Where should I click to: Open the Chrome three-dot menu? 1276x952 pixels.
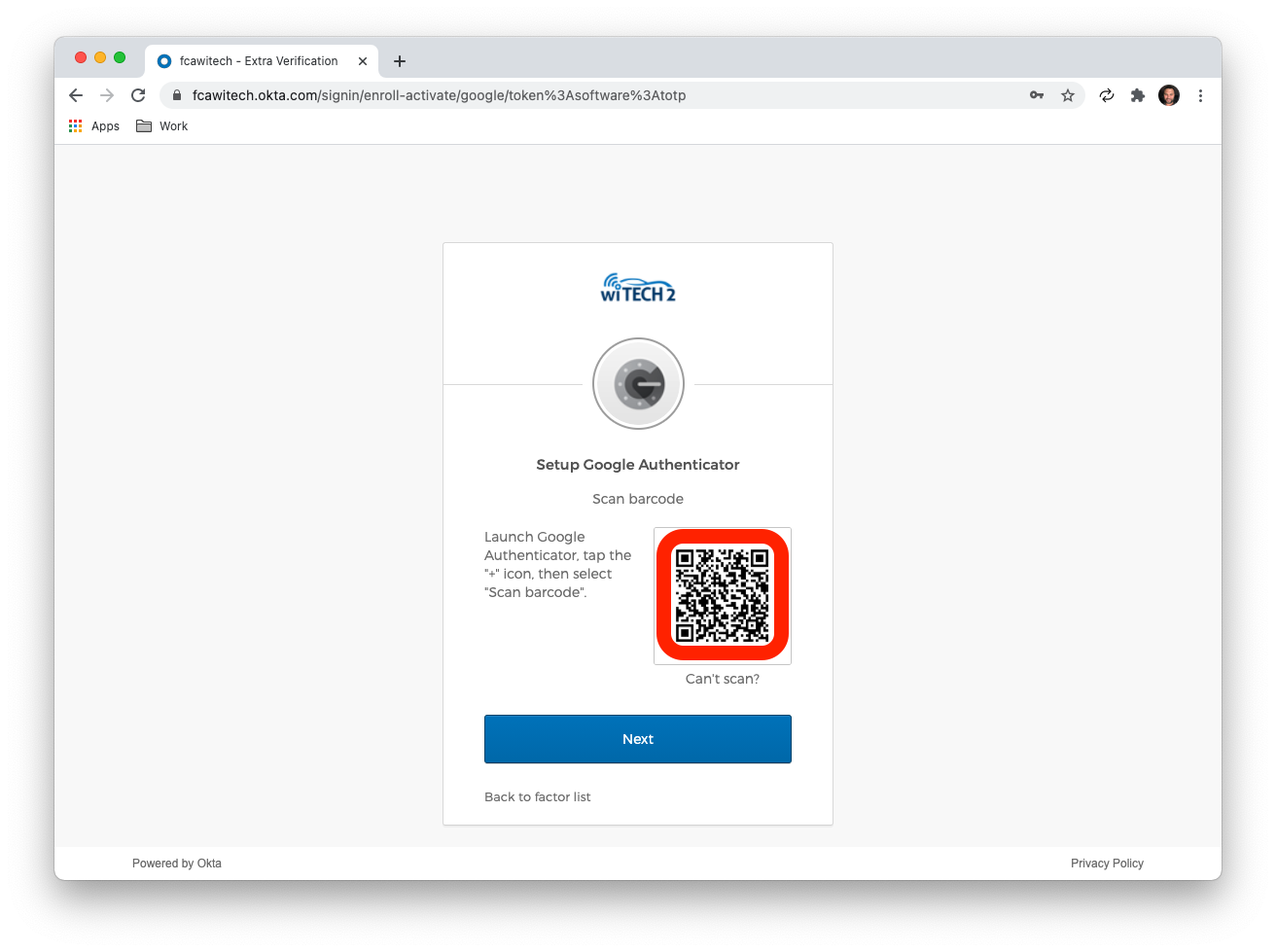(x=1200, y=95)
